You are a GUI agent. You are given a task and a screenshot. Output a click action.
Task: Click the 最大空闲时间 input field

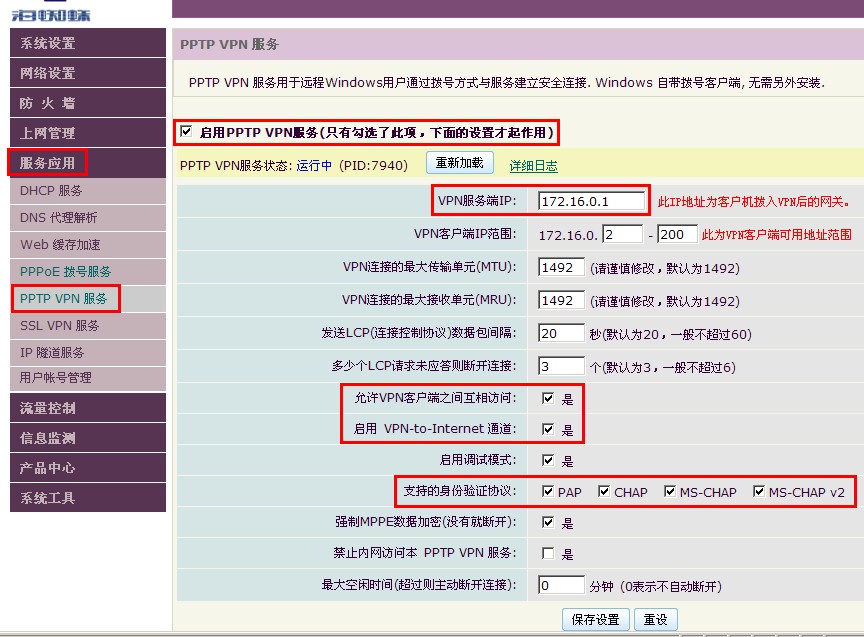pos(561,585)
